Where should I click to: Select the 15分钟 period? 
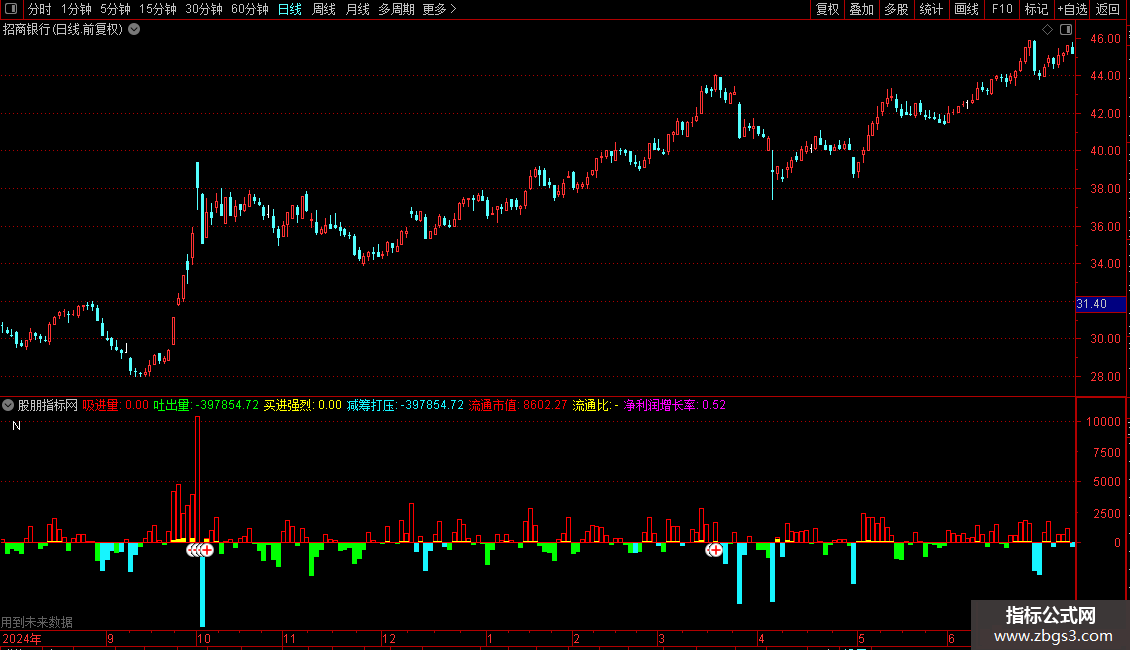pyautogui.click(x=157, y=9)
